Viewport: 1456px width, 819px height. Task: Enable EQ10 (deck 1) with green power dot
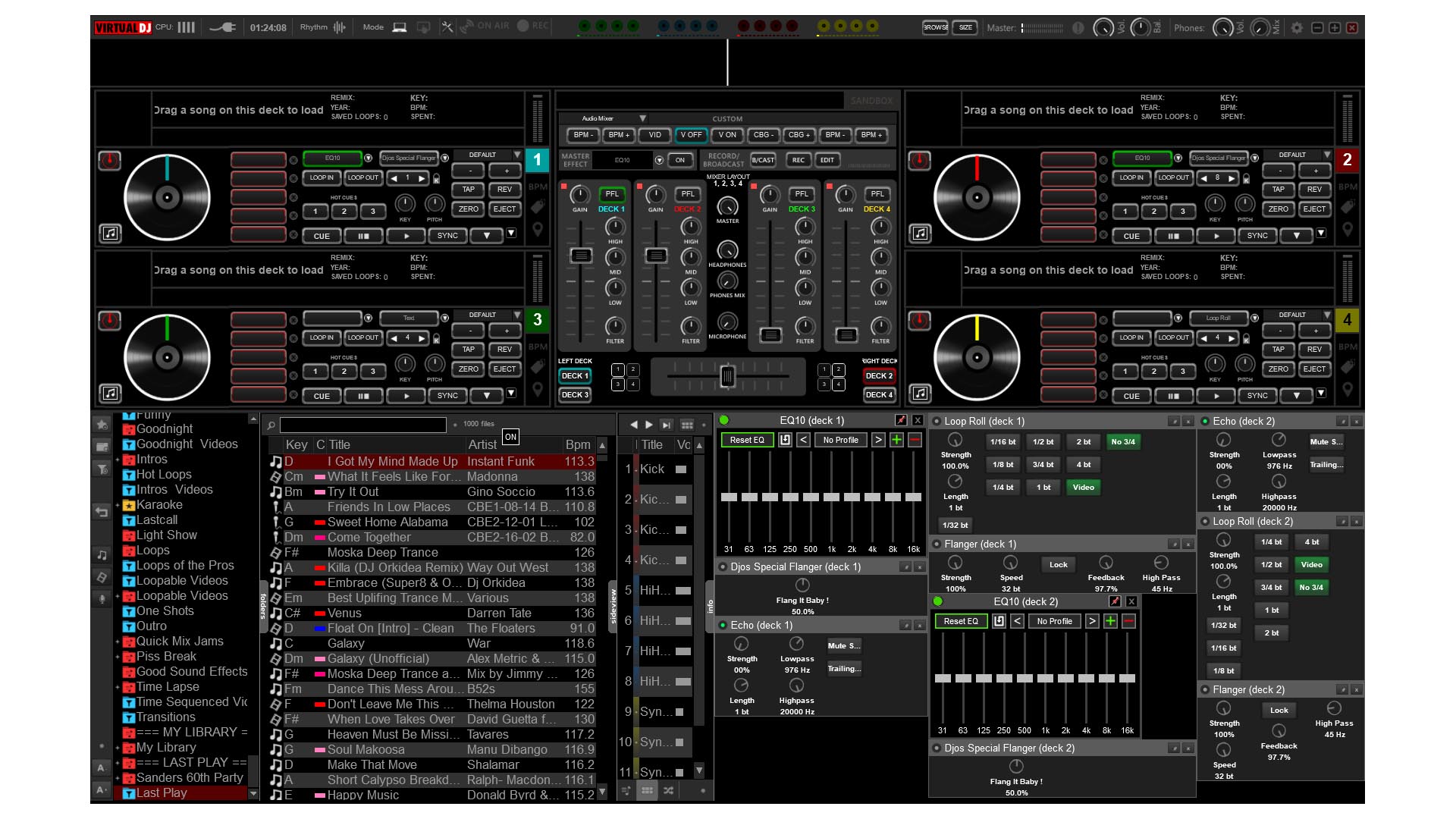coord(724,420)
